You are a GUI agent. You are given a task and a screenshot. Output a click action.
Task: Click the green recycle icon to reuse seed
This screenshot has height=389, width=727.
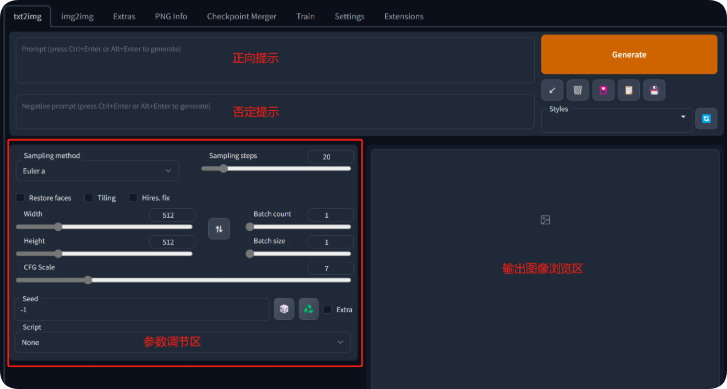click(x=309, y=309)
